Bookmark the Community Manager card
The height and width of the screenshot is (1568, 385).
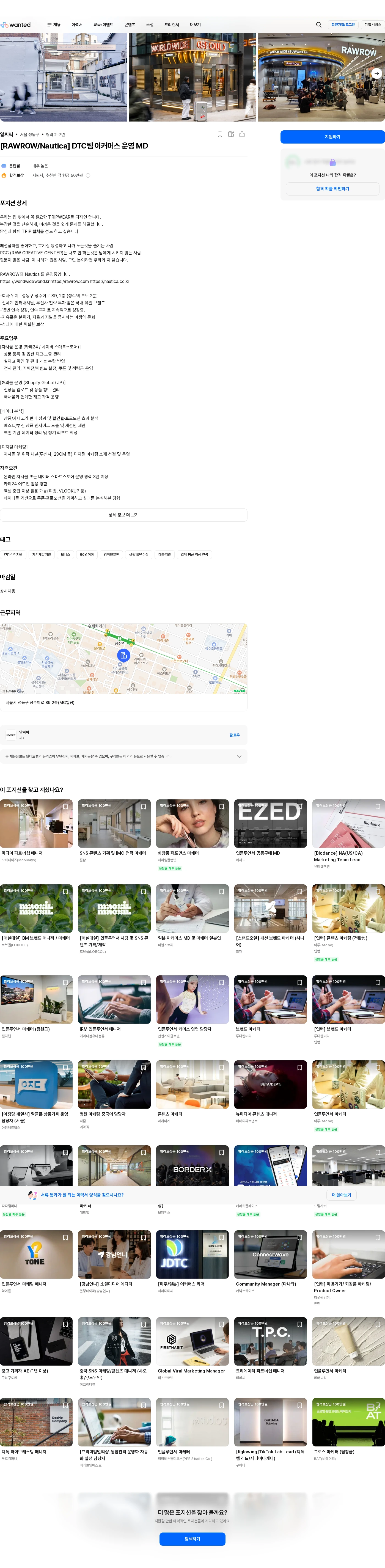click(x=299, y=1237)
